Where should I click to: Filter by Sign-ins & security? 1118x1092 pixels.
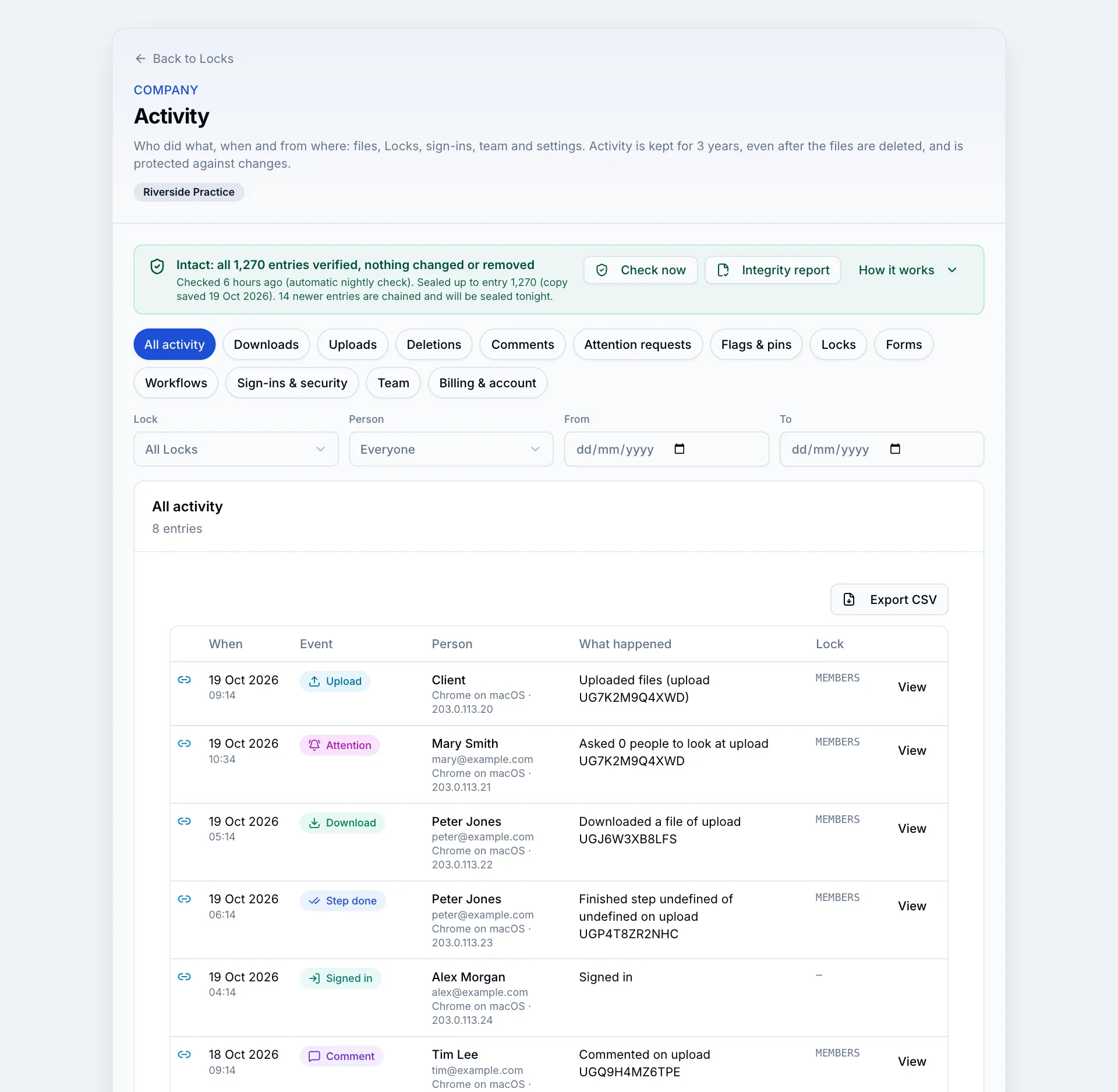[292, 383]
